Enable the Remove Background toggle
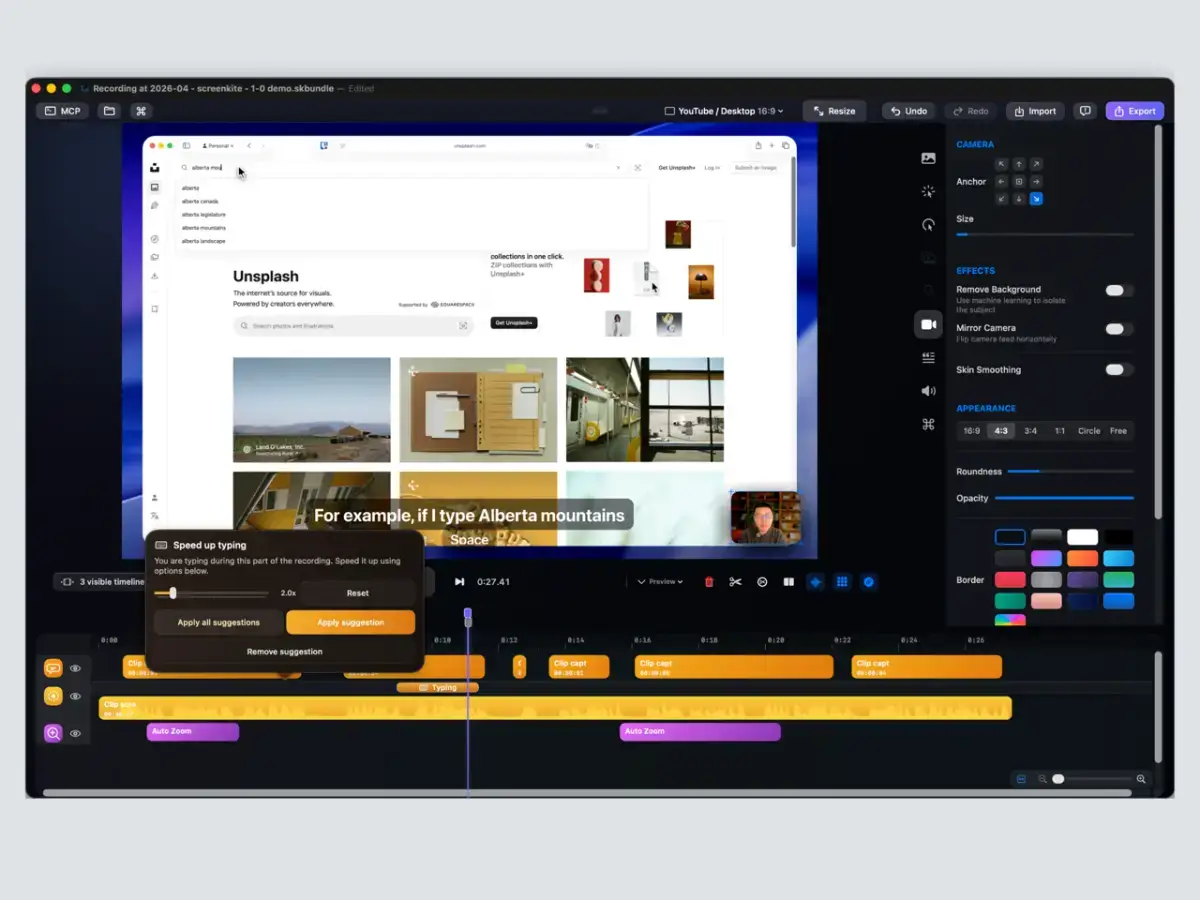This screenshot has width=1200, height=900. 1117,291
